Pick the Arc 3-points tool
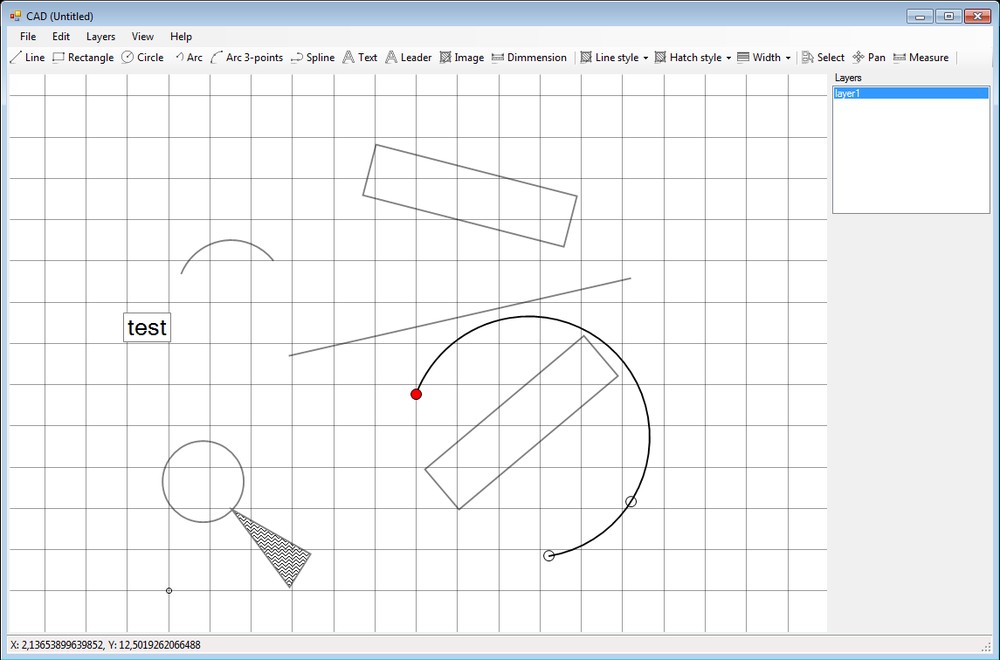This screenshot has width=1000, height=660. (x=247, y=57)
